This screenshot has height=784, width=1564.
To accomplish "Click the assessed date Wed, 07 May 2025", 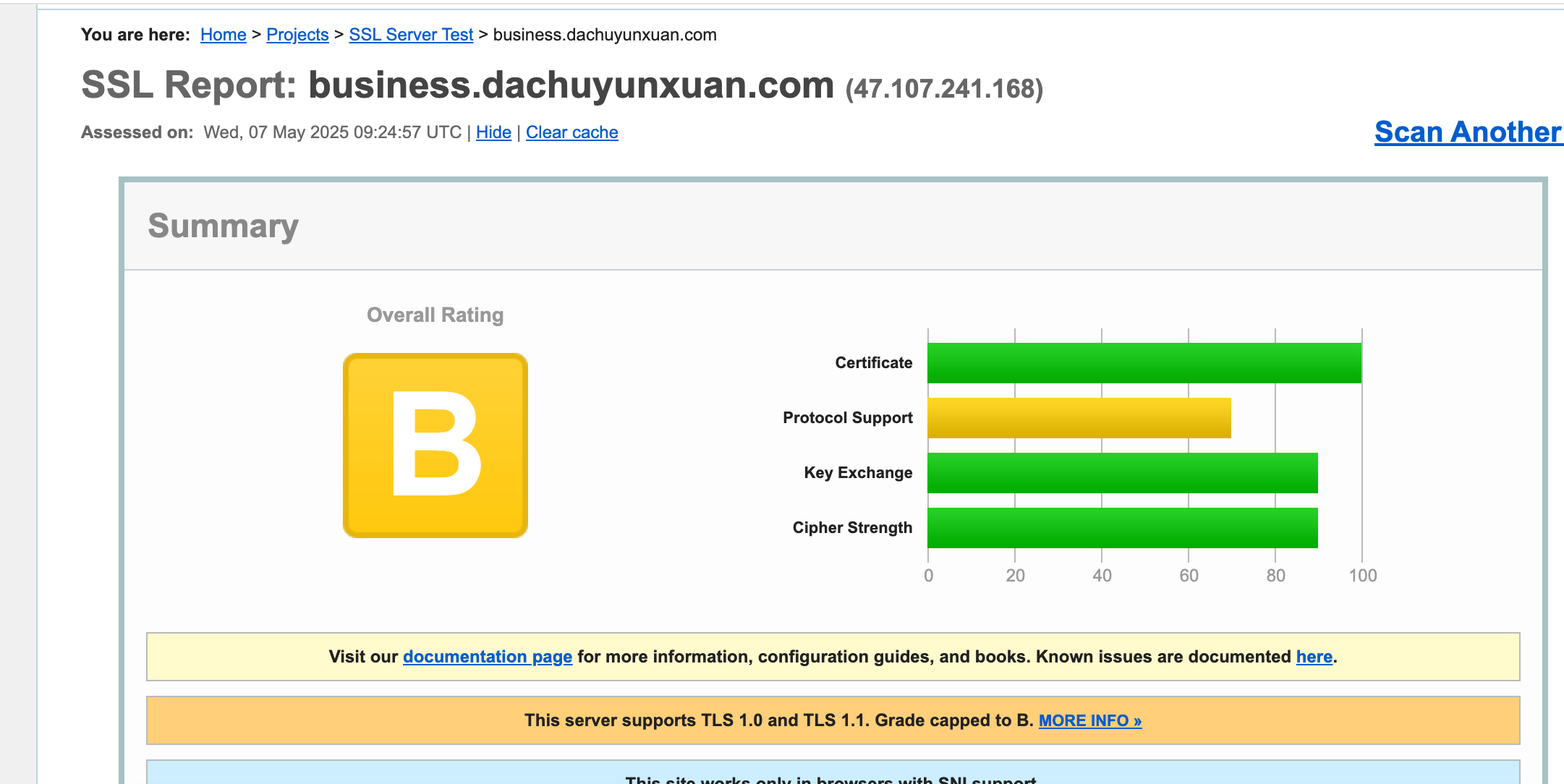I will point(332,132).
